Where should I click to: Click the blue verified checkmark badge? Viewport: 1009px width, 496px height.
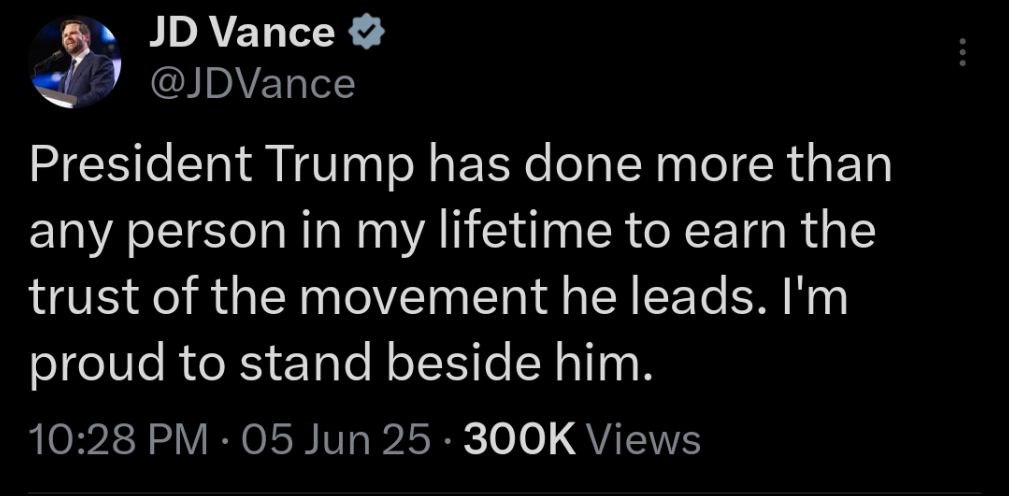366,33
